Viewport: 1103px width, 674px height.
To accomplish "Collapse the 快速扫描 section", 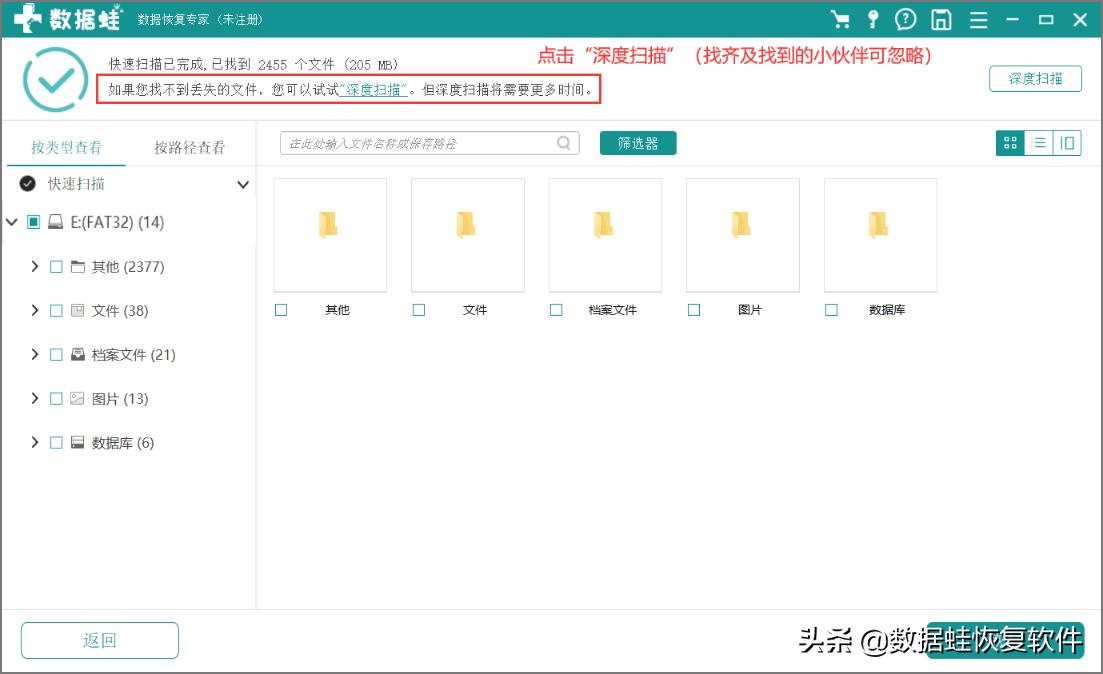I will [x=242, y=184].
